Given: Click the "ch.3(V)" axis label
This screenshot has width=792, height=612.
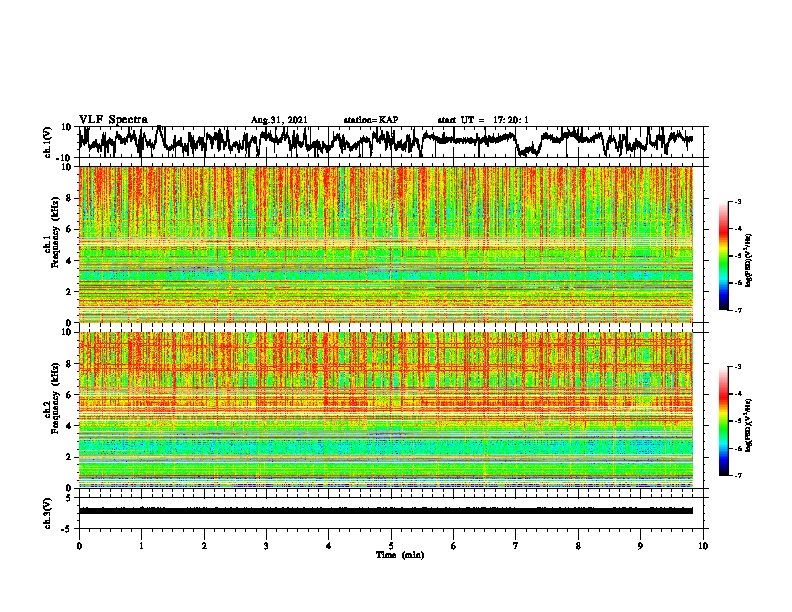Looking at the screenshot, I should [48, 513].
